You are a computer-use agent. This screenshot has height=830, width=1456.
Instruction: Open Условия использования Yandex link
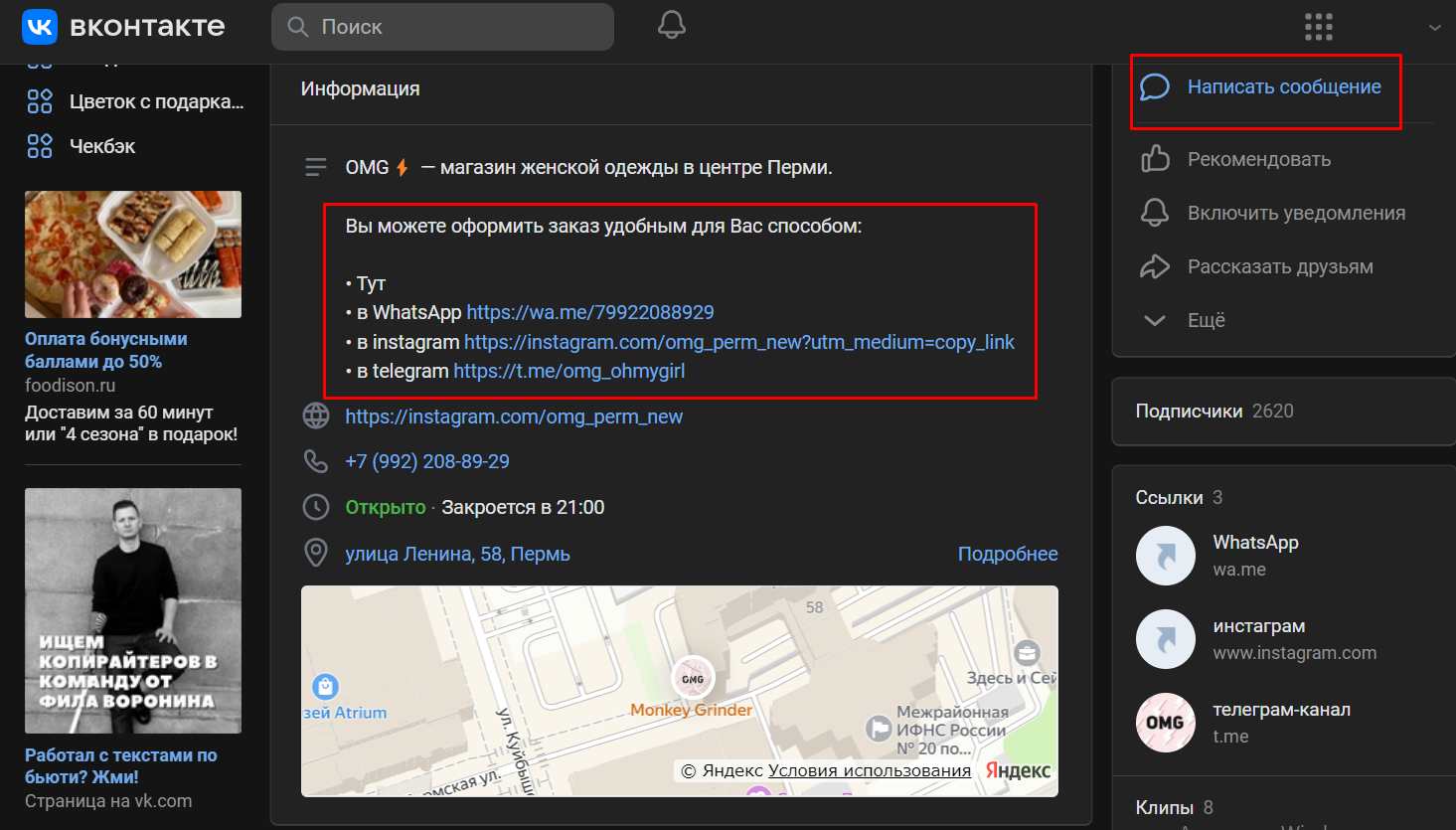870,770
